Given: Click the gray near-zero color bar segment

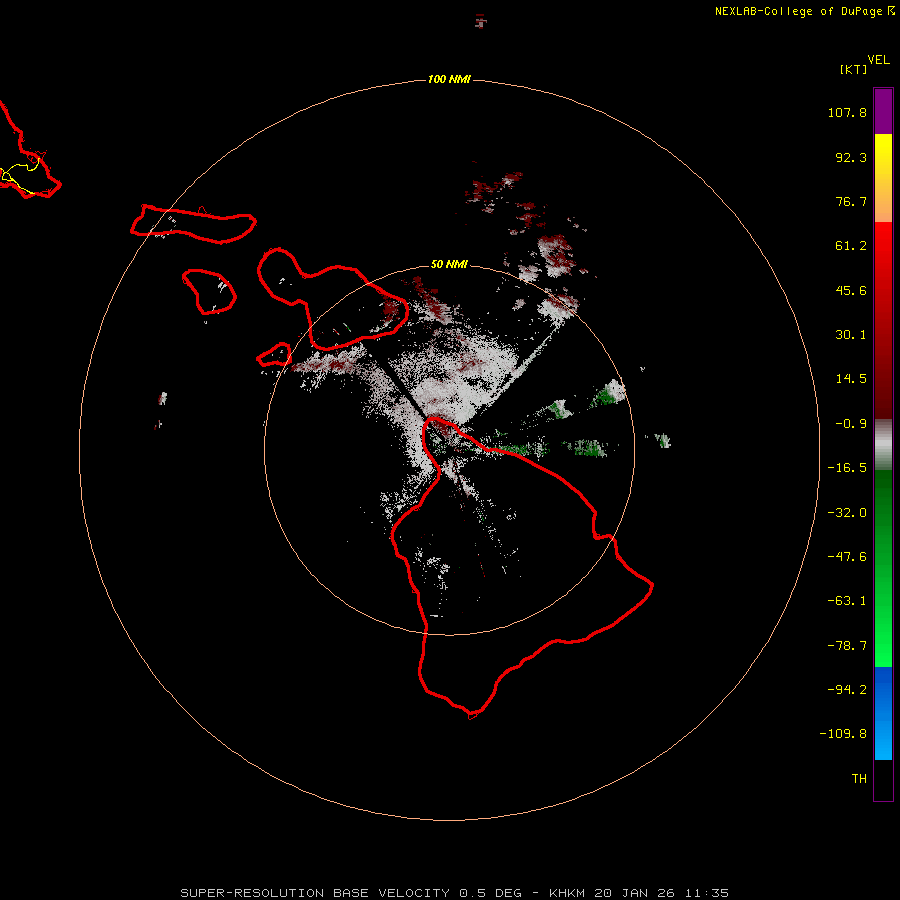Looking at the screenshot, I should click(883, 443).
